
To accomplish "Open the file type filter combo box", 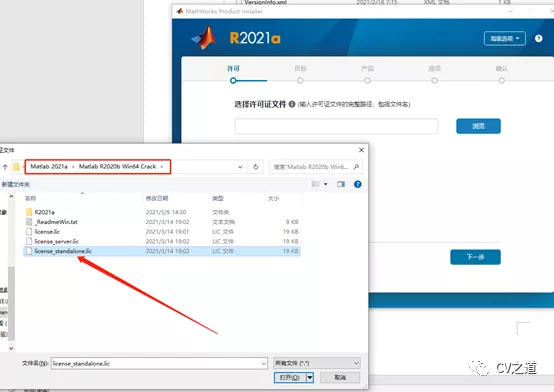I will point(317,363).
